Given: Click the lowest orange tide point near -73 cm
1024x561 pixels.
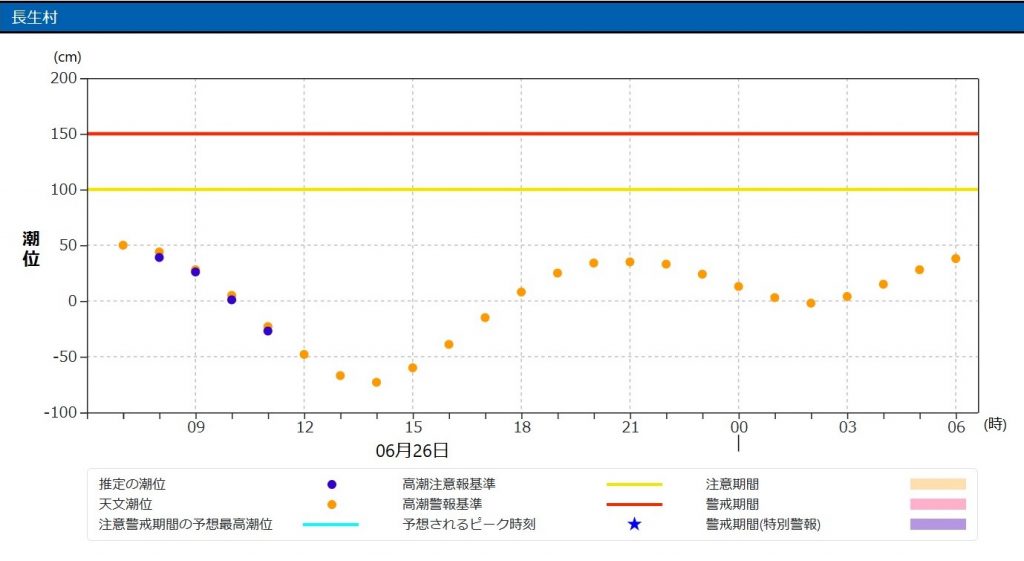Looking at the screenshot, I should click(x=376, y=383).
